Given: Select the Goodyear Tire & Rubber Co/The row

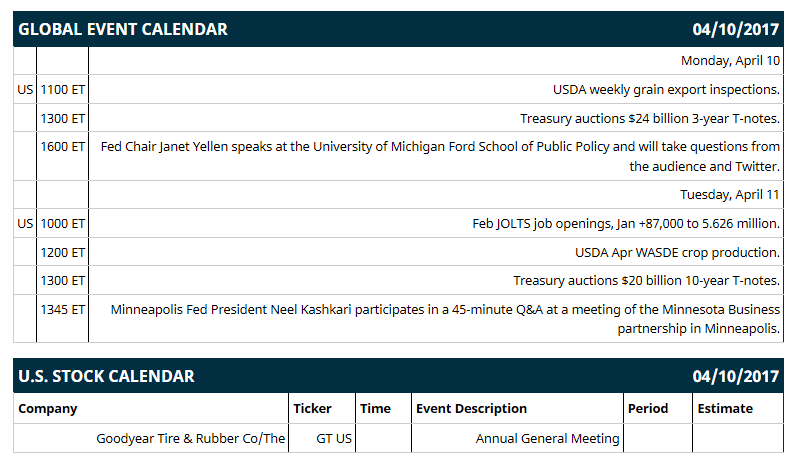Looking at the screenshot, I should pyautogui.click(x=398, y=438).
